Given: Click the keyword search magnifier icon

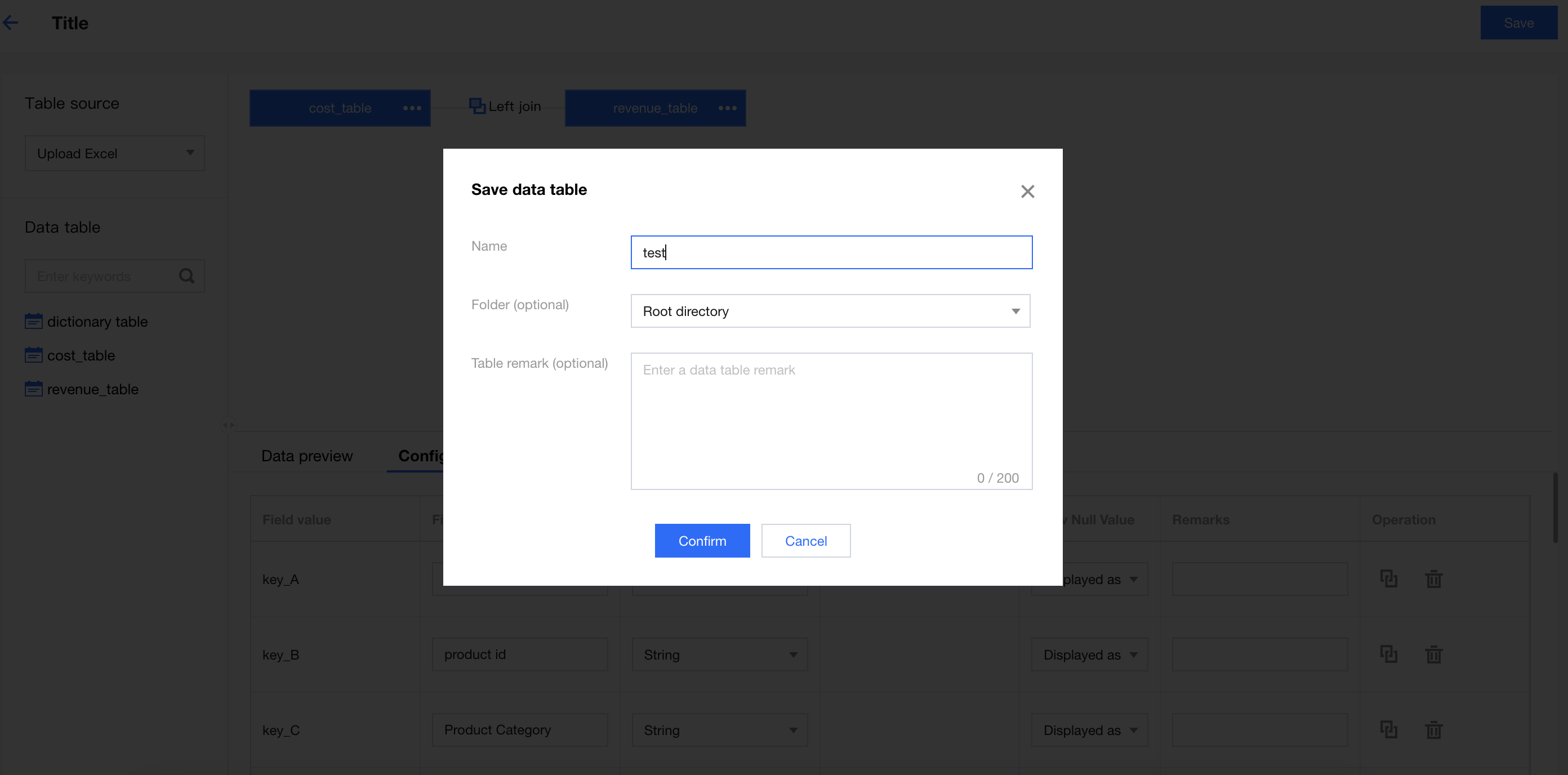Looking at the screenshot, I should point(187,277).
